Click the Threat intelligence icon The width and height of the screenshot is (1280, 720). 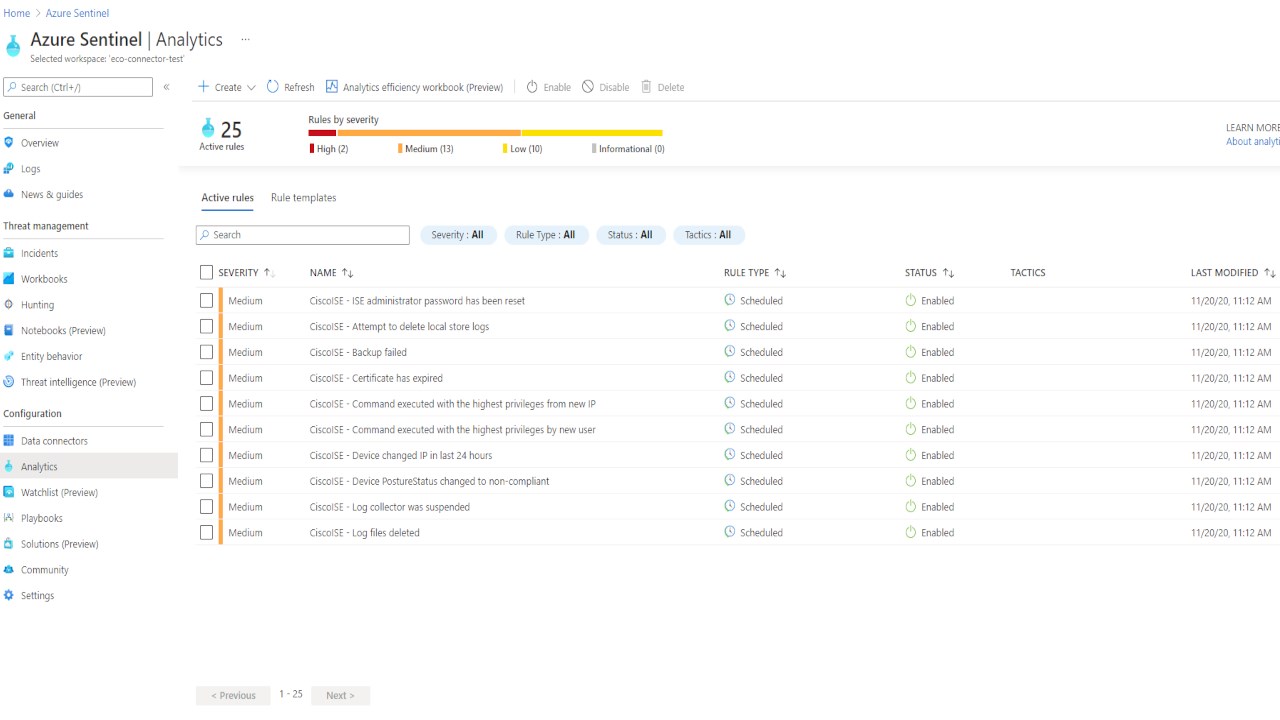coord(9,382)
